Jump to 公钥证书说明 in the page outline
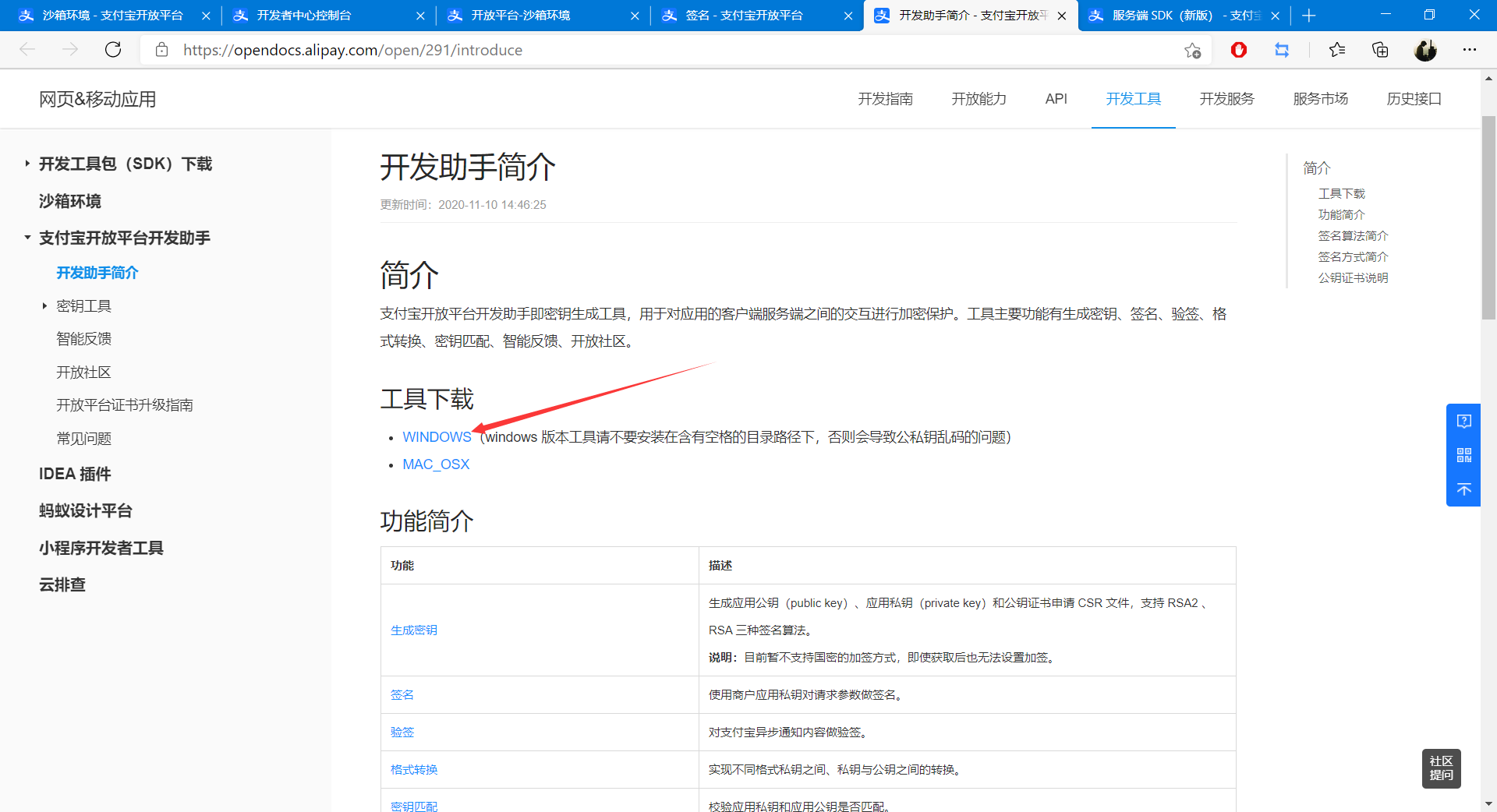Screen dimensions: 1497x812 pos(1353,277)
